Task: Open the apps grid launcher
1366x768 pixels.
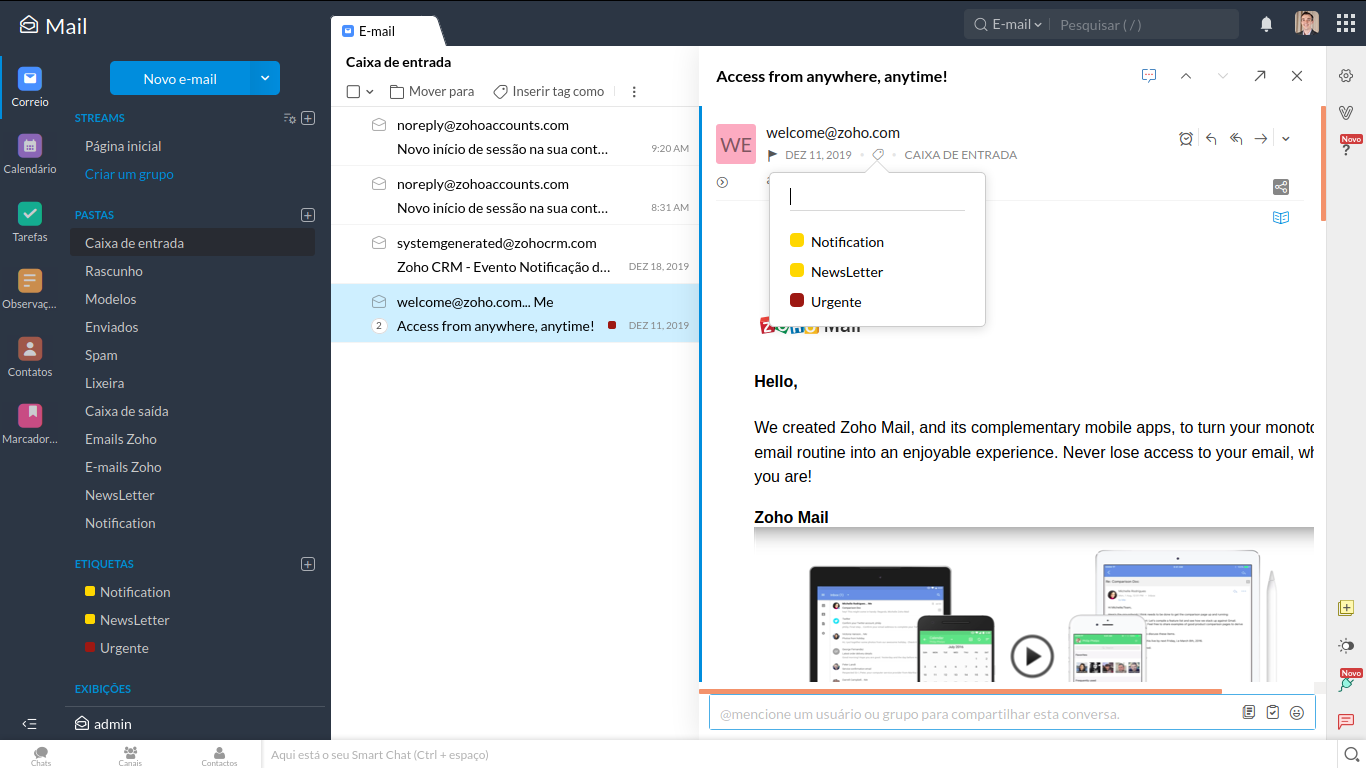Action: pos(1346,24)
